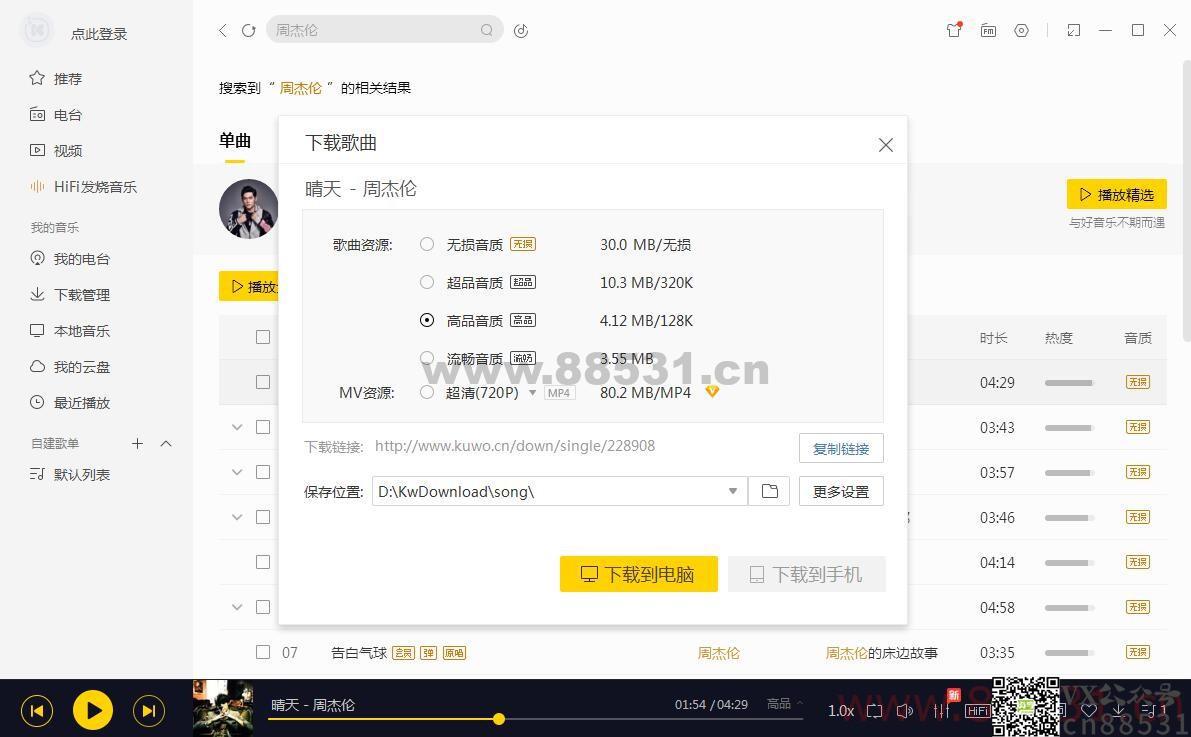
Task: Open the song recognition icon next to search
Action: [521, 30]
